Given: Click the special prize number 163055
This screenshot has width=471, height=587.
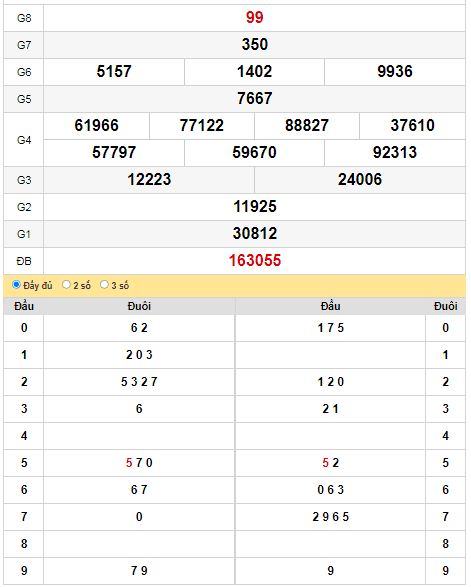Looking at the screenshot, I should [x=255, y=261].
